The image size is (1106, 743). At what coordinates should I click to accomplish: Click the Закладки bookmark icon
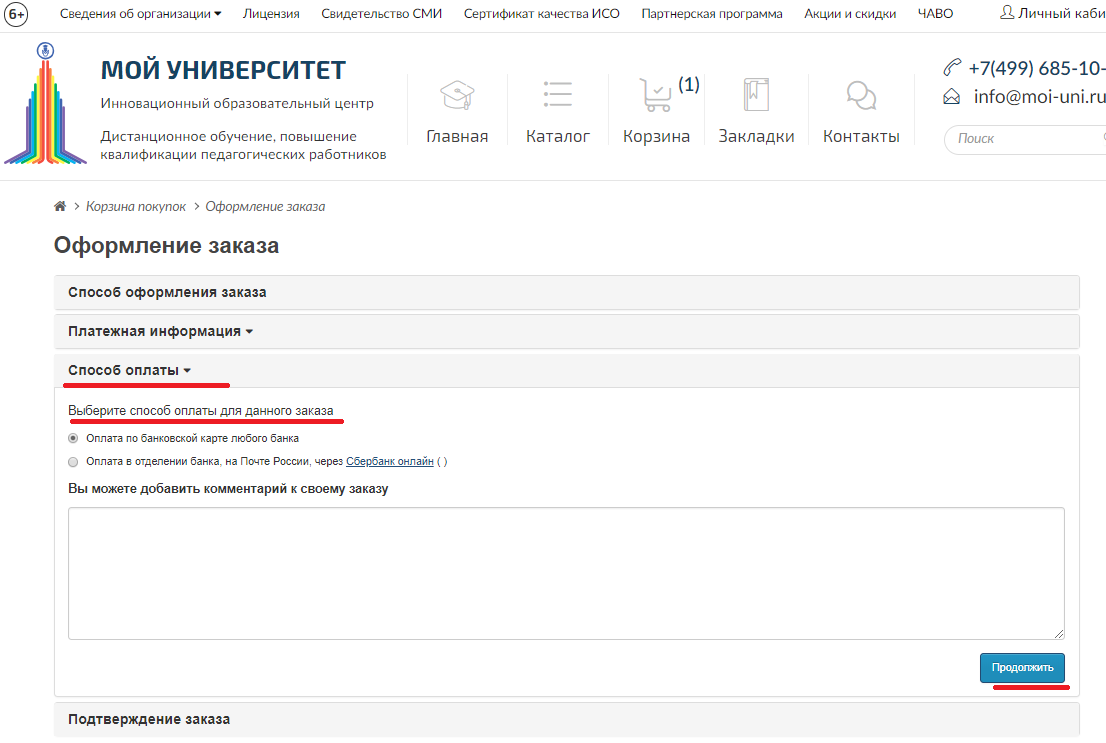756,95
